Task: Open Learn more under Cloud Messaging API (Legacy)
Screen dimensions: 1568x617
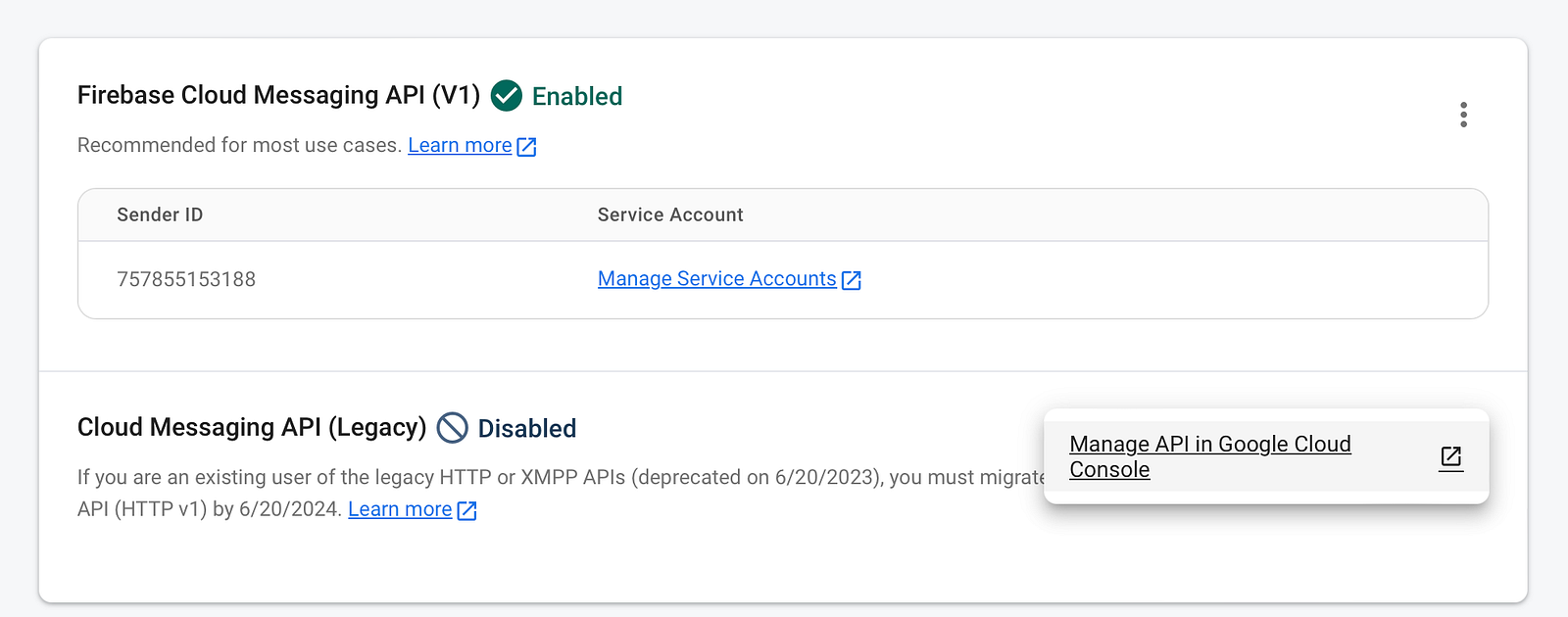Action: 400,509
